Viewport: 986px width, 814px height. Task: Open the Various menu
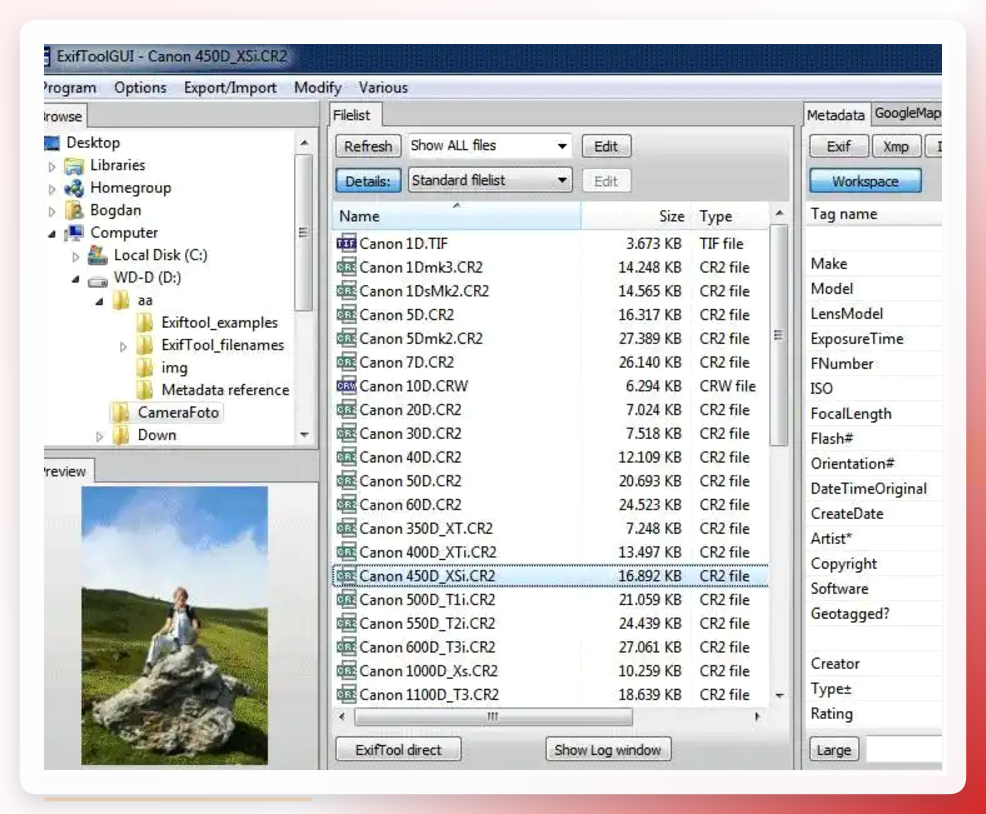(x=383, y=87)
